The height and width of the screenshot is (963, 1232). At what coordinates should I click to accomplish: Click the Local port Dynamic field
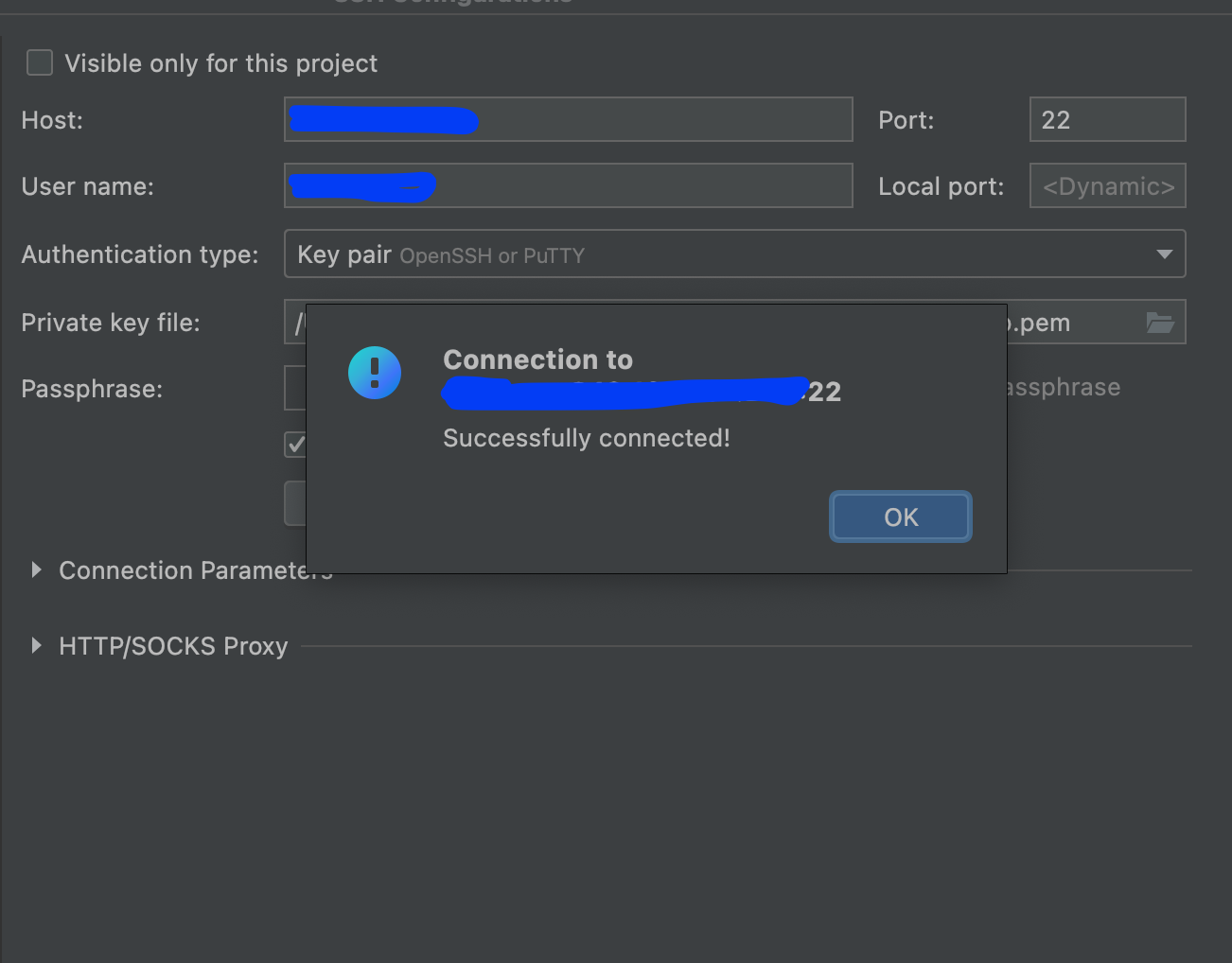click(1107, 185)
